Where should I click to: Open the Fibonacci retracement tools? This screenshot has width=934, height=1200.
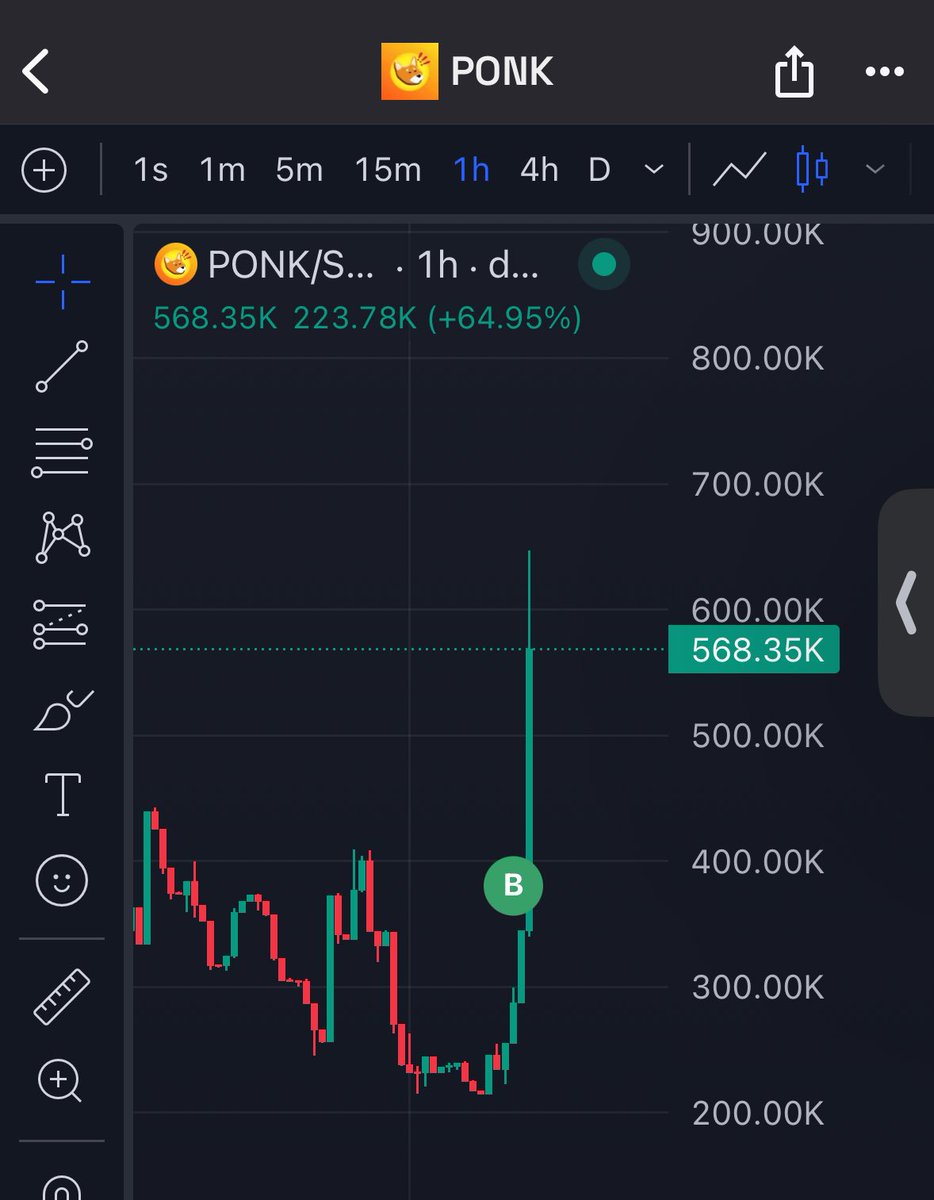point(62,452)
